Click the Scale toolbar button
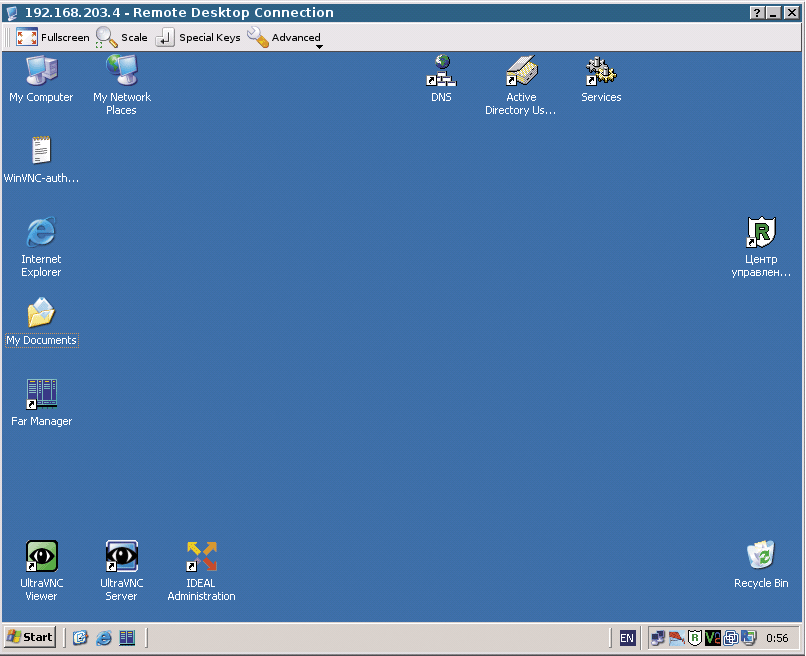 pos(122,38)
